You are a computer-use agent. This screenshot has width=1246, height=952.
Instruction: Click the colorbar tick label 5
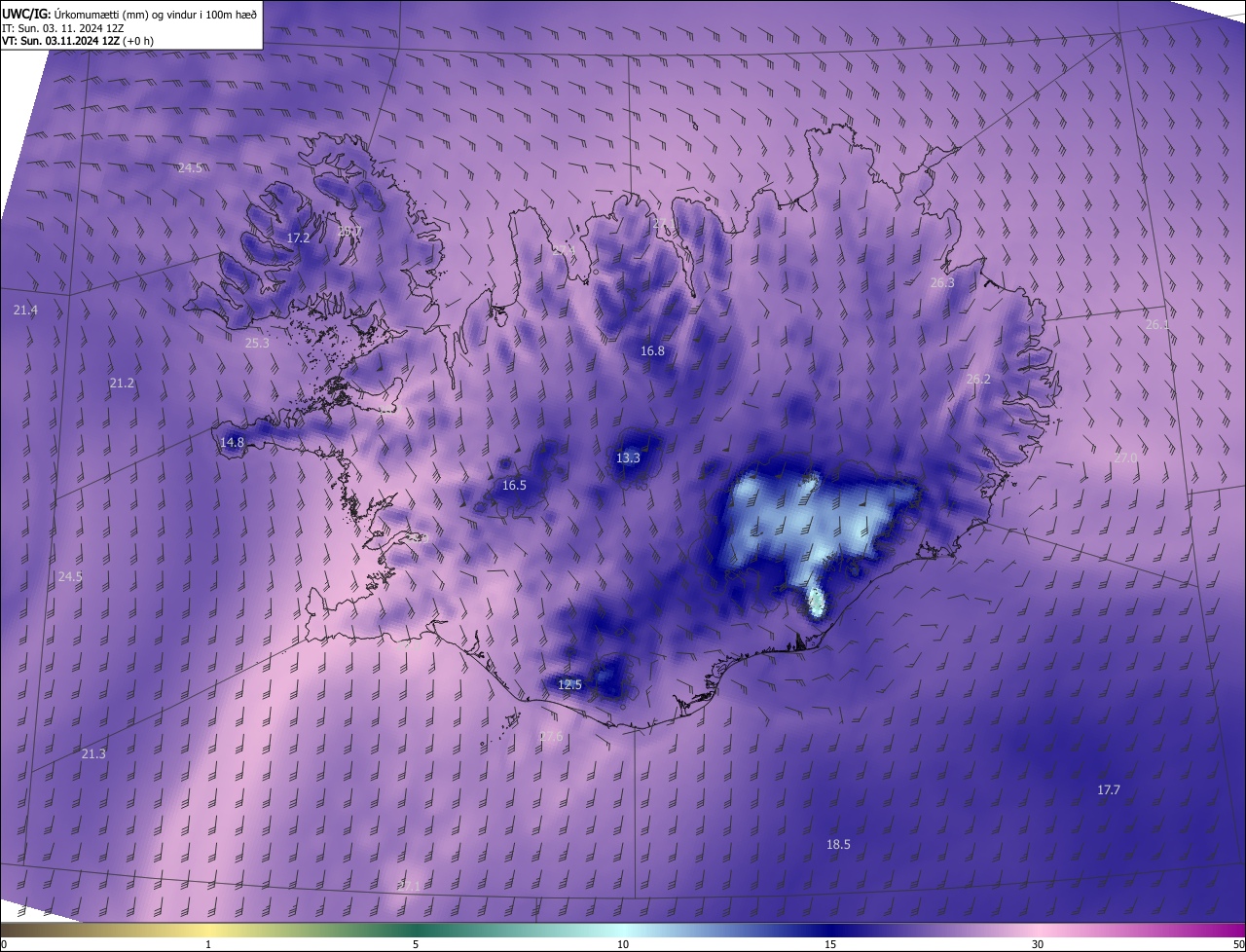click(x=416, y=944)
